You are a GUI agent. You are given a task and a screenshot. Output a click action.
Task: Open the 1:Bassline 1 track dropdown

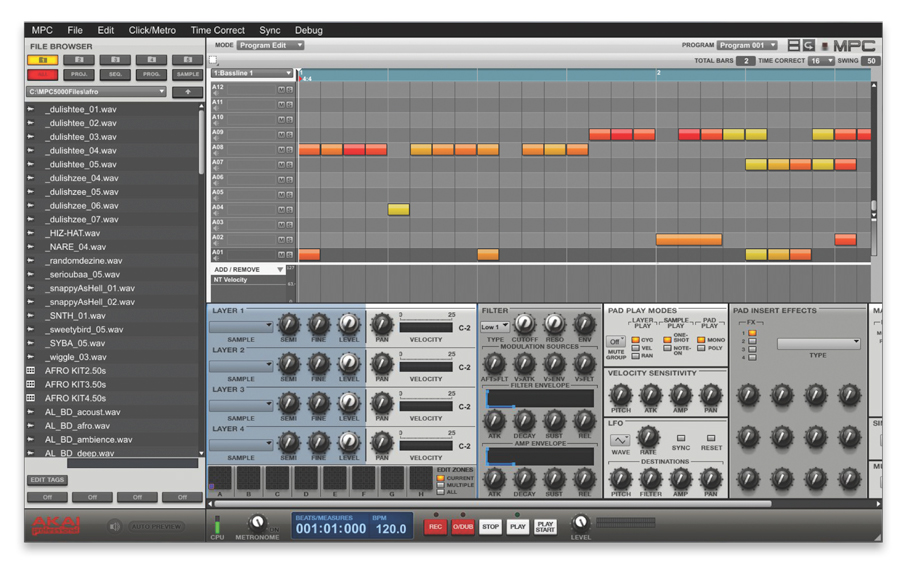click(x=251, y=73)
